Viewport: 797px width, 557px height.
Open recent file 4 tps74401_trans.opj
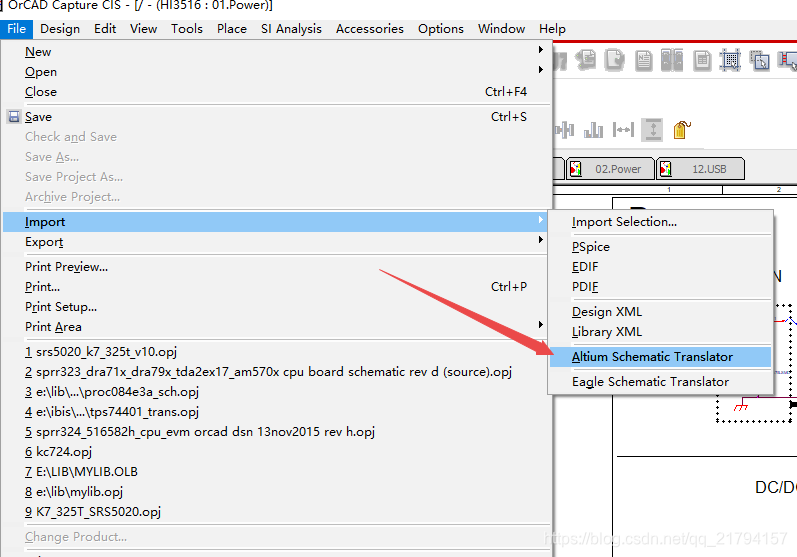click(x=277, y=412)
